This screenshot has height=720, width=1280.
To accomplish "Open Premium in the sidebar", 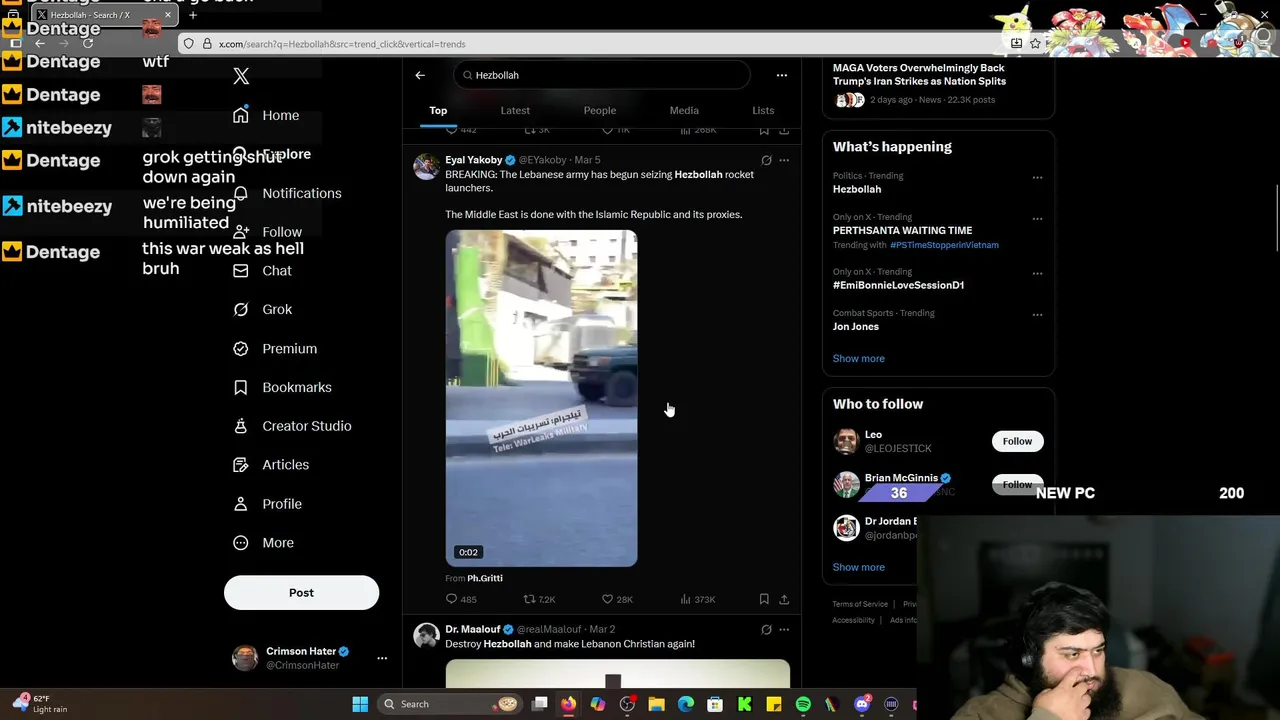I will coord(275,349).
